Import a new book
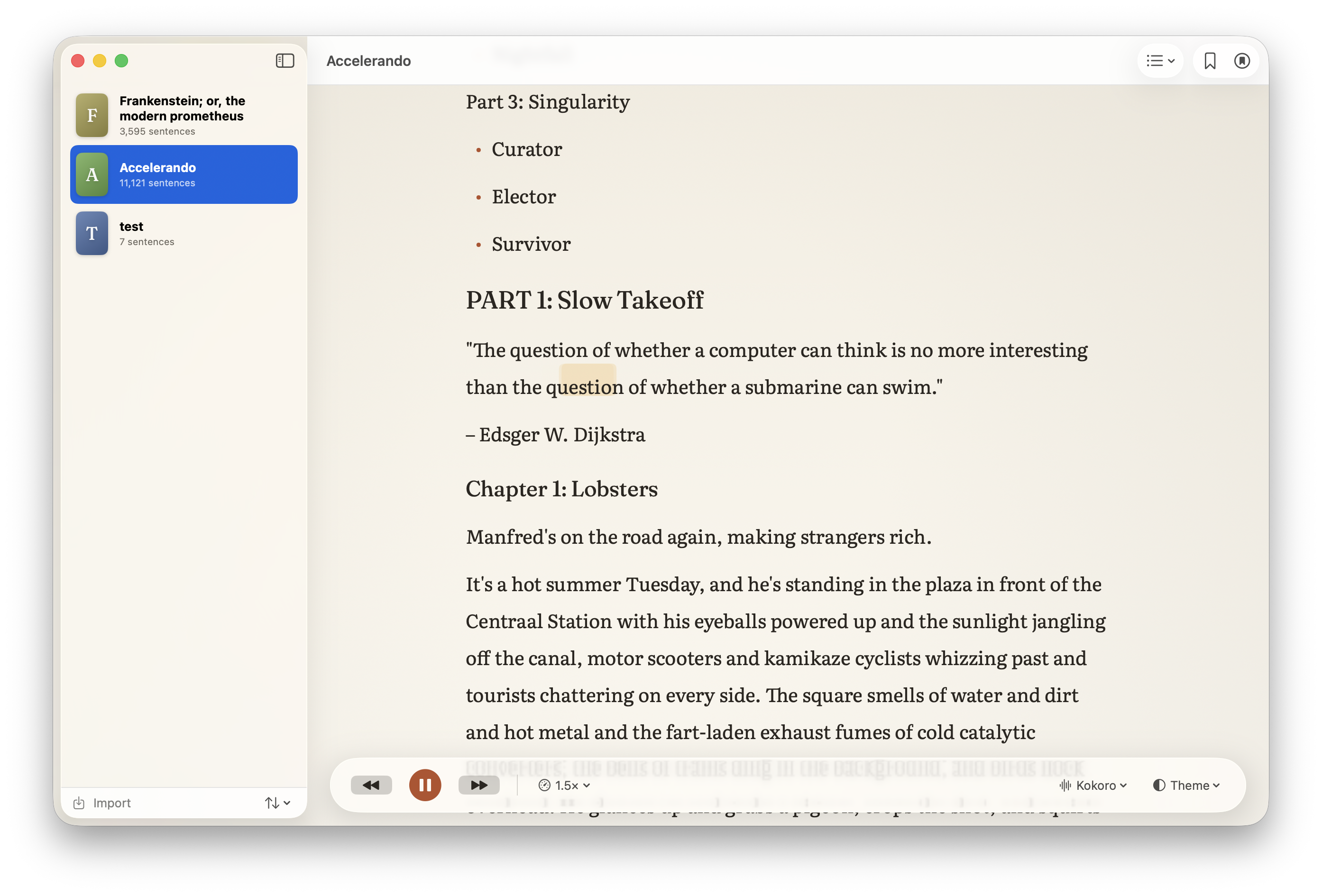Viewport: 1322px width, 896px height. 102,803
